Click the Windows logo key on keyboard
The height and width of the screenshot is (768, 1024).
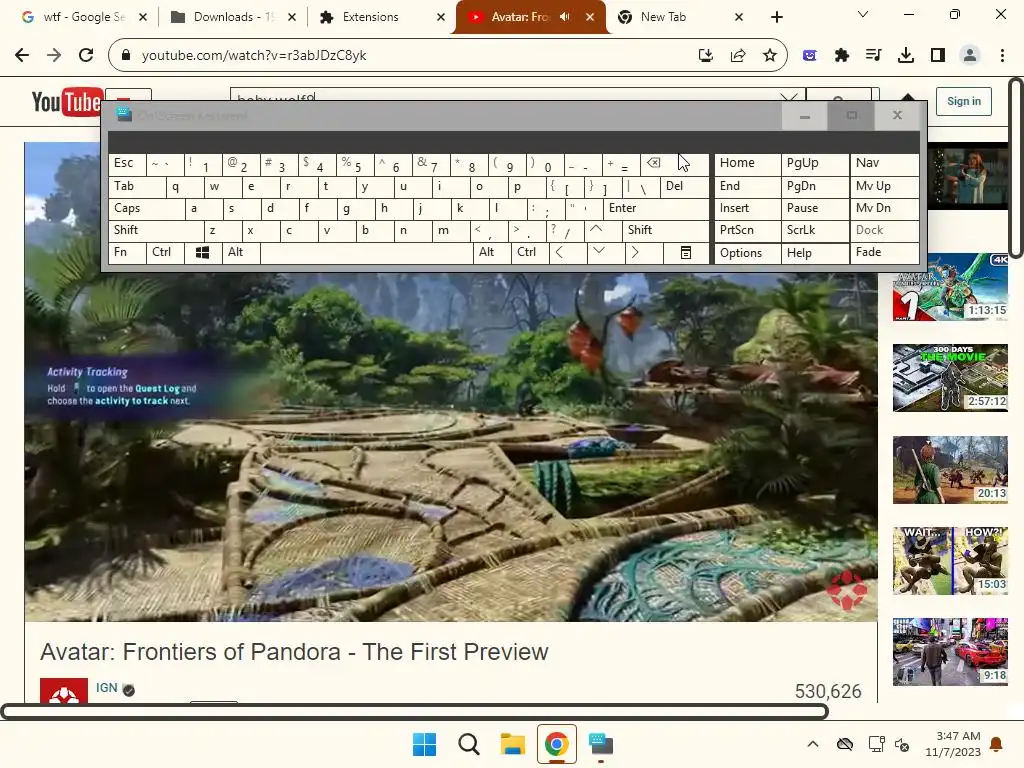(x=202, y=253)
